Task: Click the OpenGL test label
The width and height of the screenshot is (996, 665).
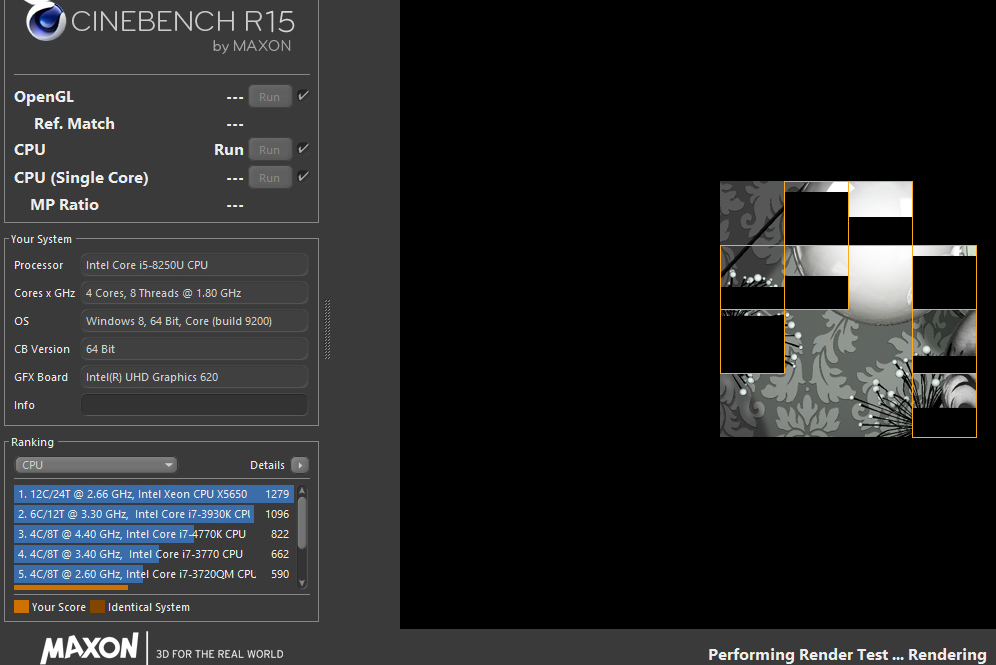Action: coord(44,97)
